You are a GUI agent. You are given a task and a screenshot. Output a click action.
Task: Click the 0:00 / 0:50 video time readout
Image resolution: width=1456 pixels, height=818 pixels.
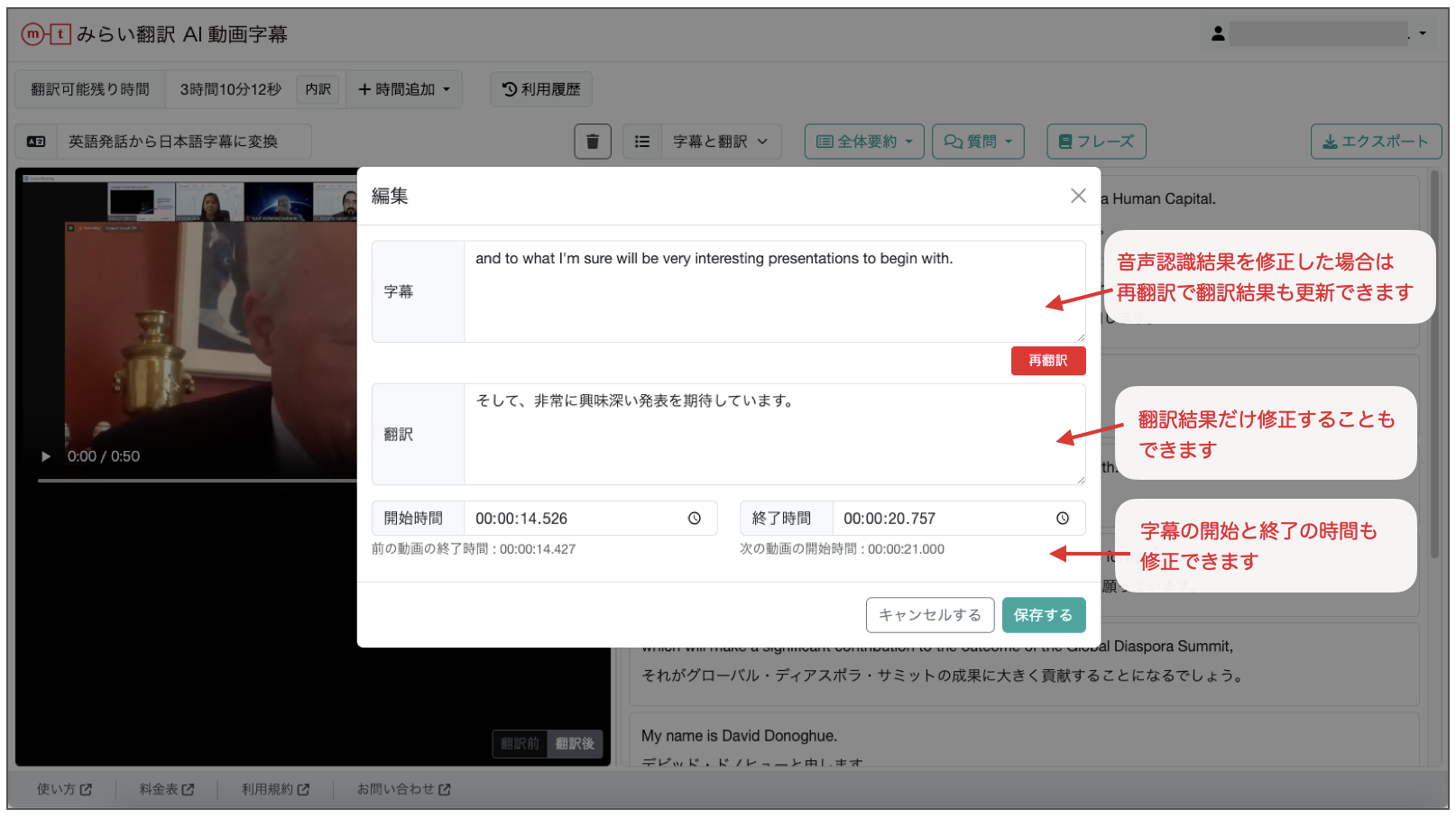[x=104, y=456]
